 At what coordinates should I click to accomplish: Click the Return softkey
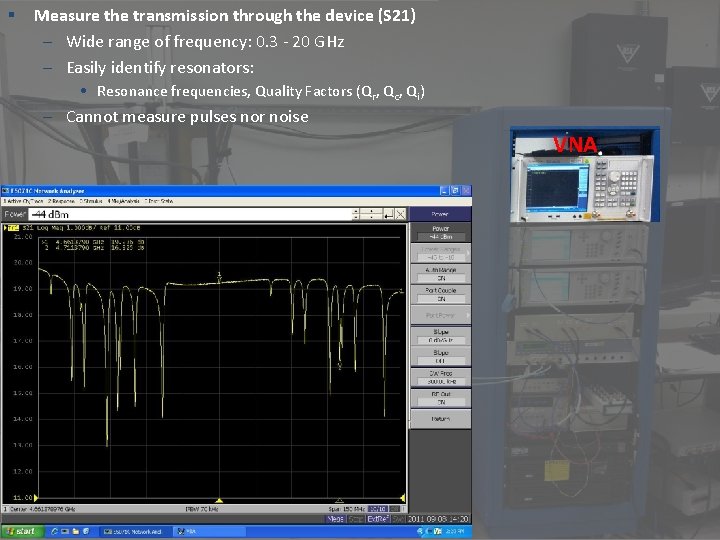click(440, 419)
